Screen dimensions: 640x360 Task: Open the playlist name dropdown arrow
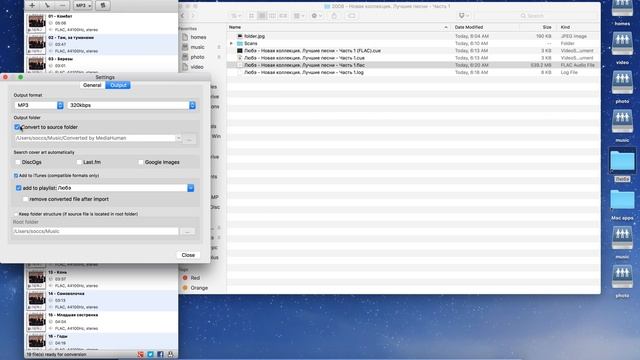click(191, 188)
